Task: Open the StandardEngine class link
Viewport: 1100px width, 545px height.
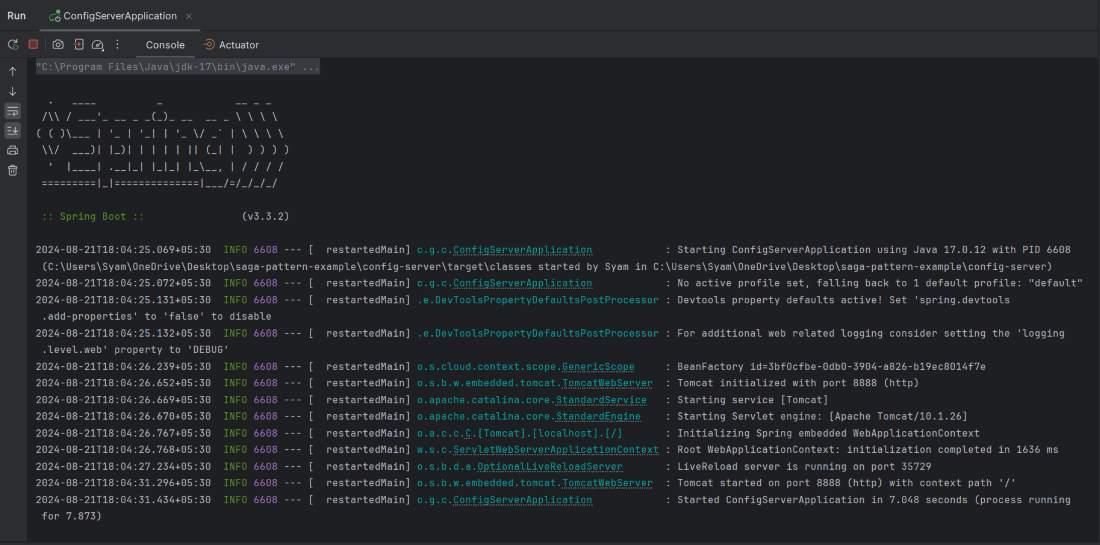Action: point(598,417)
